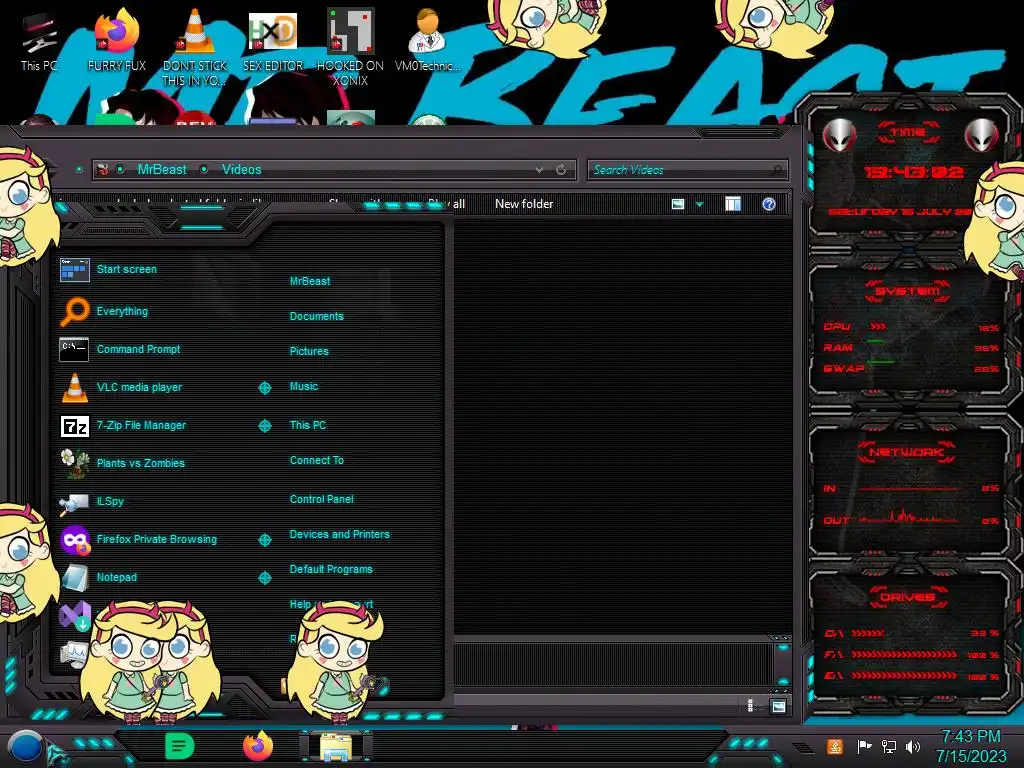
Task: Open SEX EDITOR HxD desktop shortcut
Action: coord(273,40)
